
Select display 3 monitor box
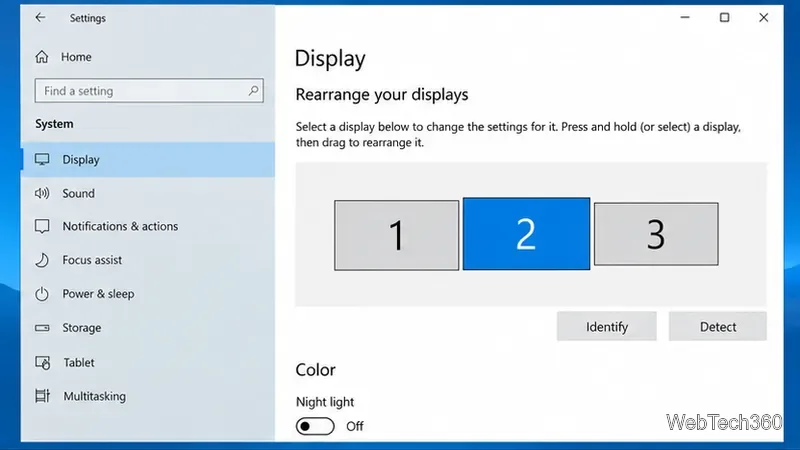point(656,234)
